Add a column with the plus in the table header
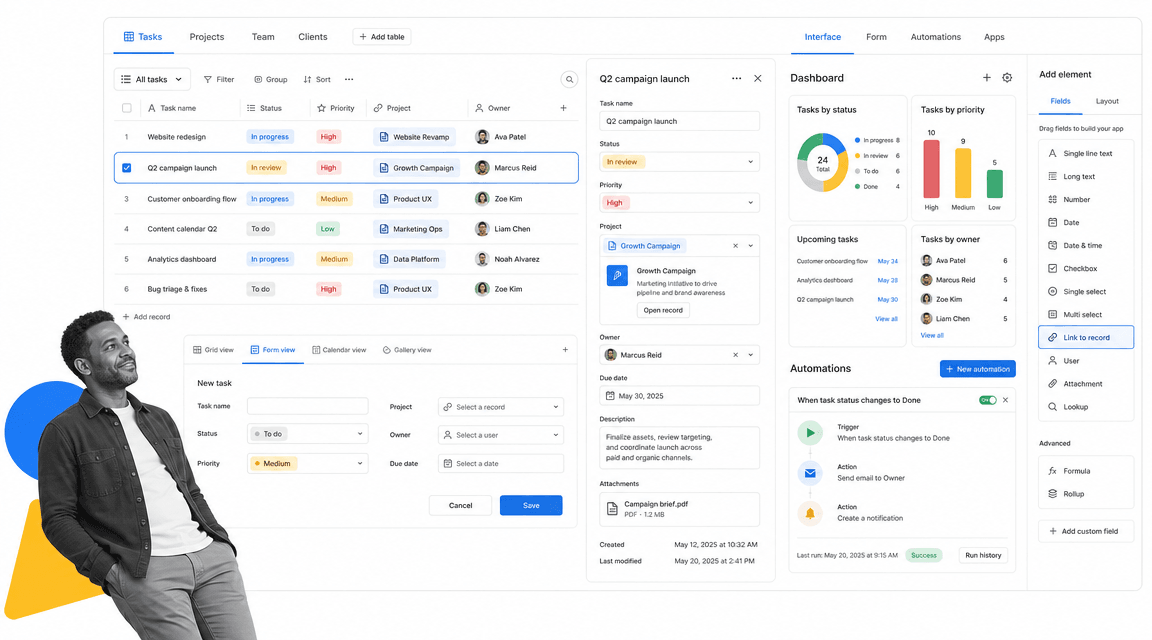This screenshot has height=640, width=1152. 564,108
